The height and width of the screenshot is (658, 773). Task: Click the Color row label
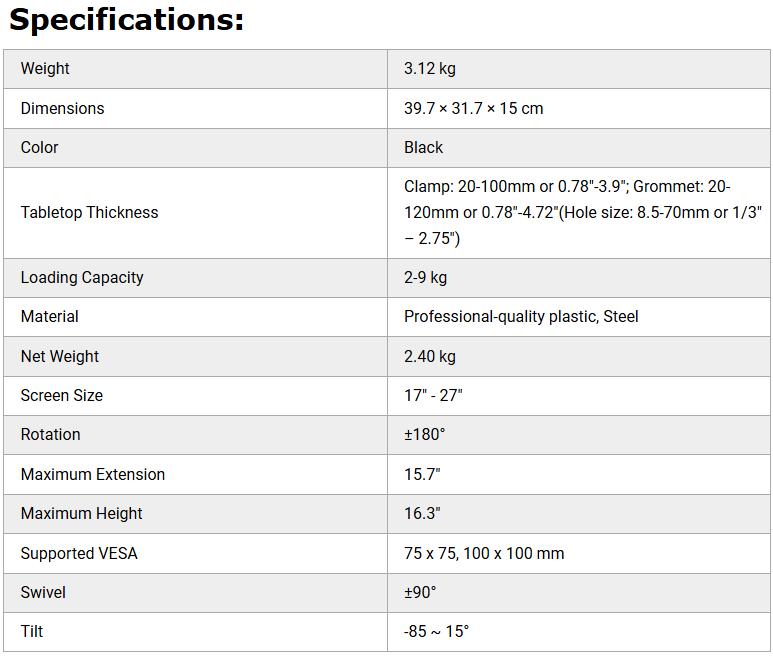pyautogui.click(x=39, y=147)
